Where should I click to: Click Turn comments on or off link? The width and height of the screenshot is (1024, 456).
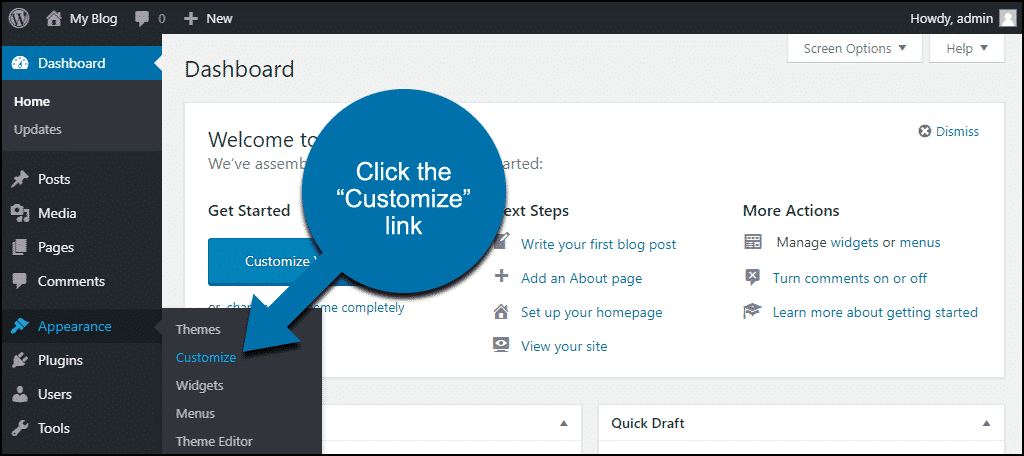(x=850, y=278)
